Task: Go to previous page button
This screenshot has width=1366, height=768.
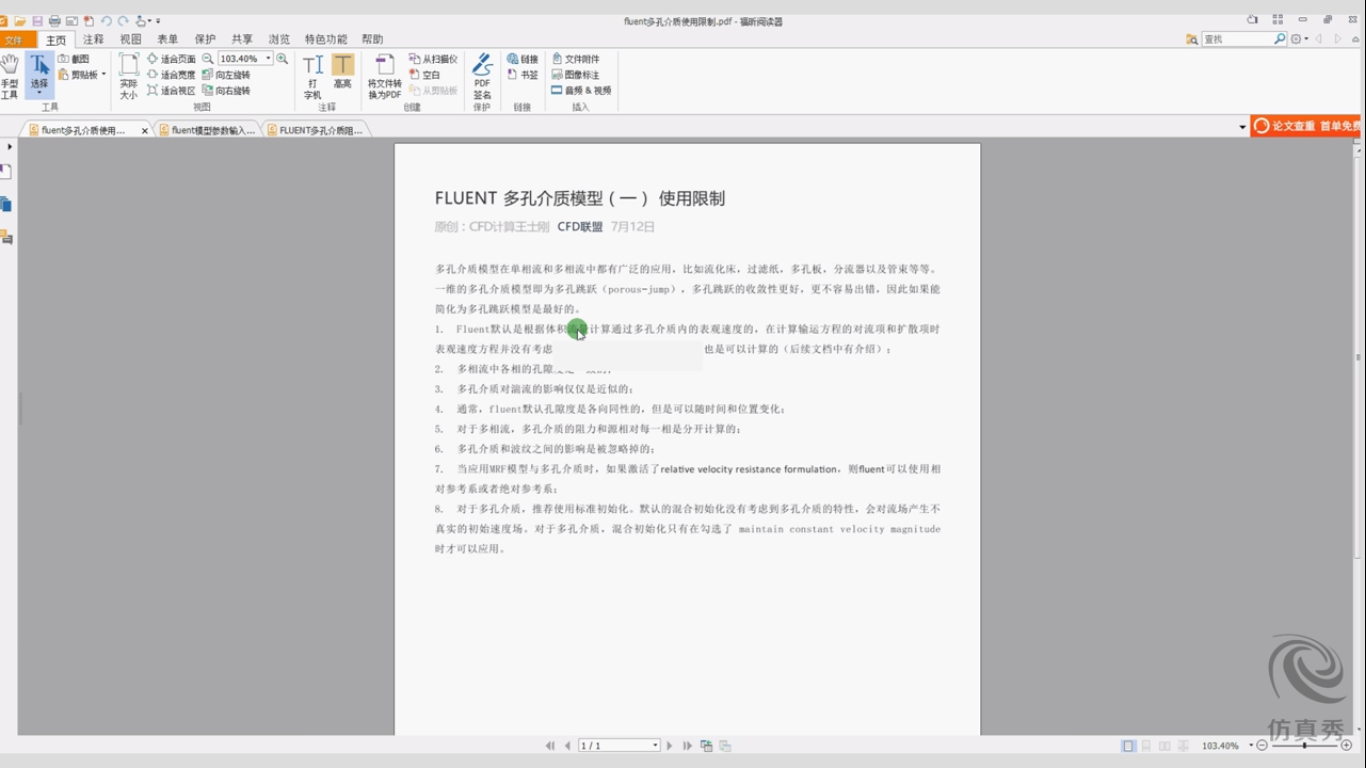Action: click(567, 746)
